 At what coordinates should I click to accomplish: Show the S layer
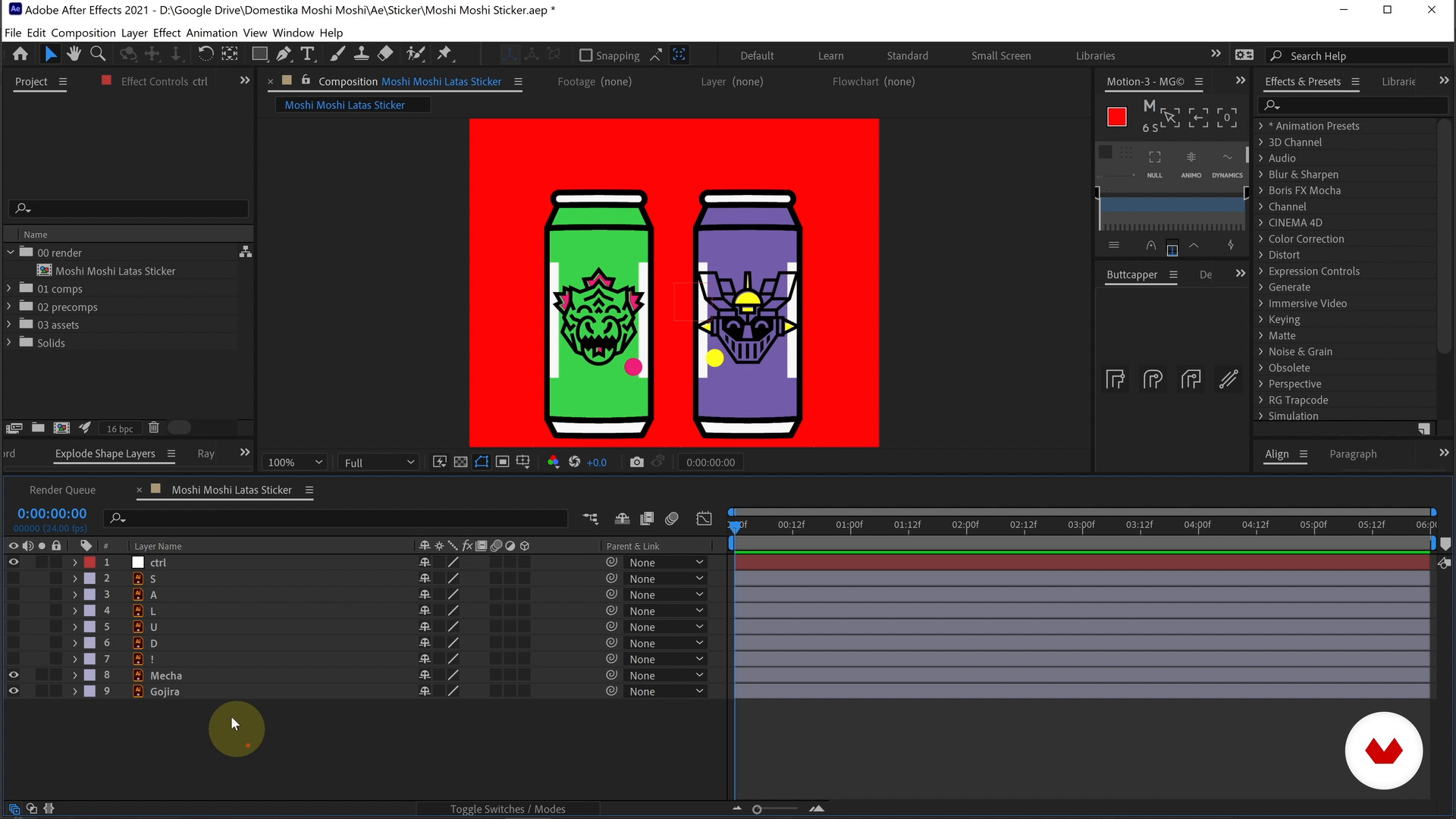click(x=13, y=579)
